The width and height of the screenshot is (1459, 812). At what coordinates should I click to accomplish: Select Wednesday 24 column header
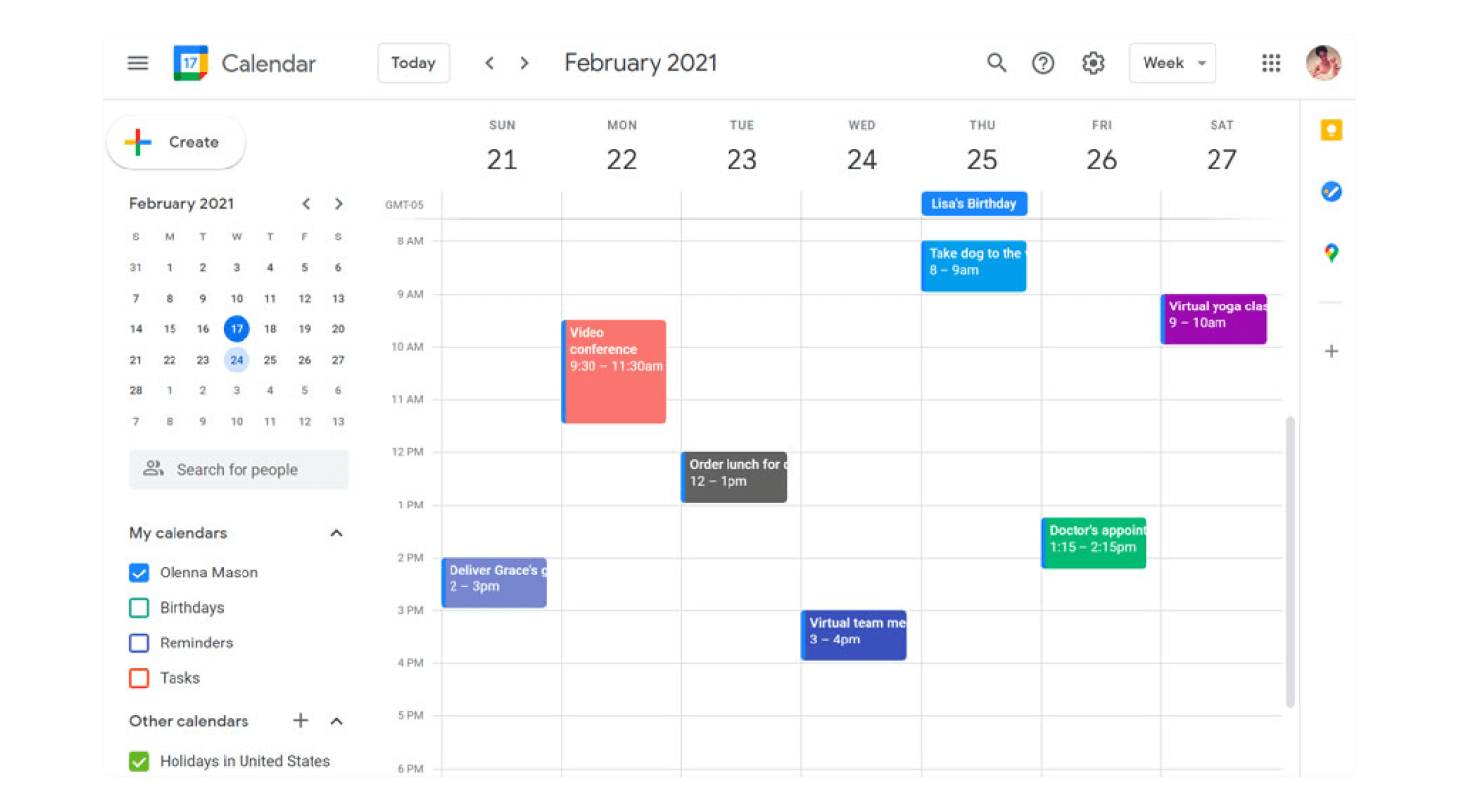click(862, 147)
